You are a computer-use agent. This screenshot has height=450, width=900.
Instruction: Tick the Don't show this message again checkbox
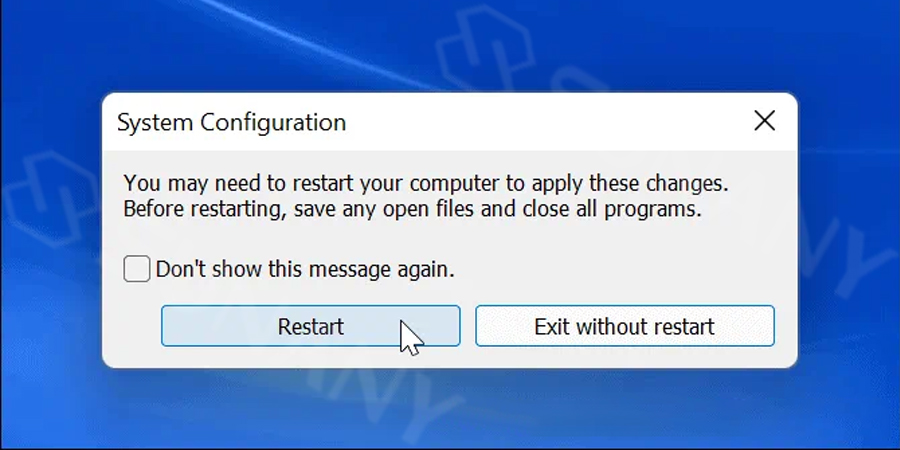pos(137,269)
